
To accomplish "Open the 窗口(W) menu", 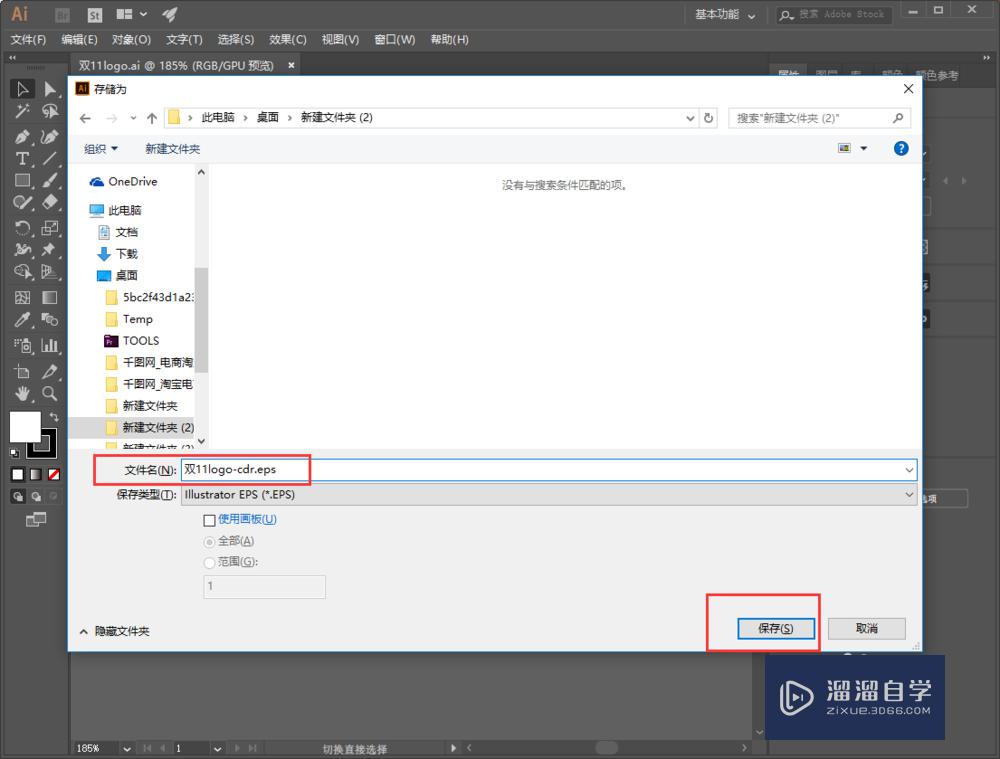I will 394,40.
